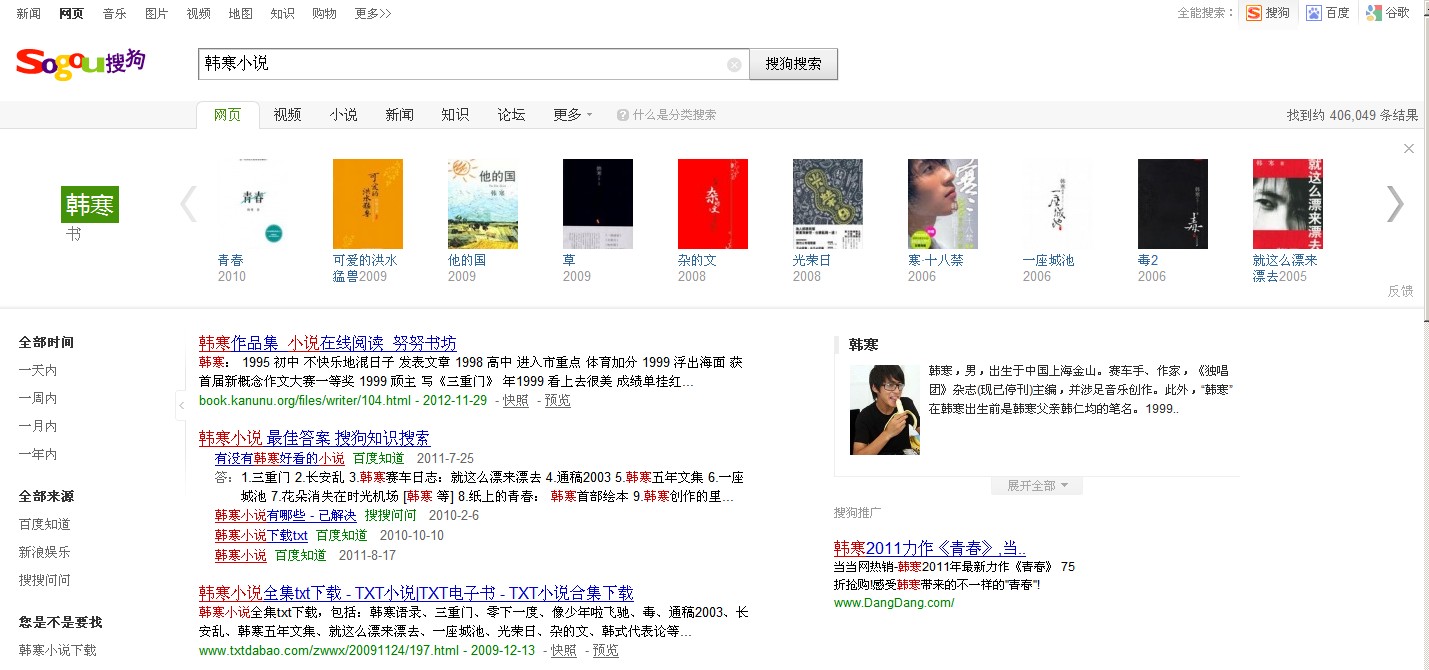Screen dimensions: 1429x670
Task: Switch to the Baidu paw search icon
Action: pos(1313,13)
